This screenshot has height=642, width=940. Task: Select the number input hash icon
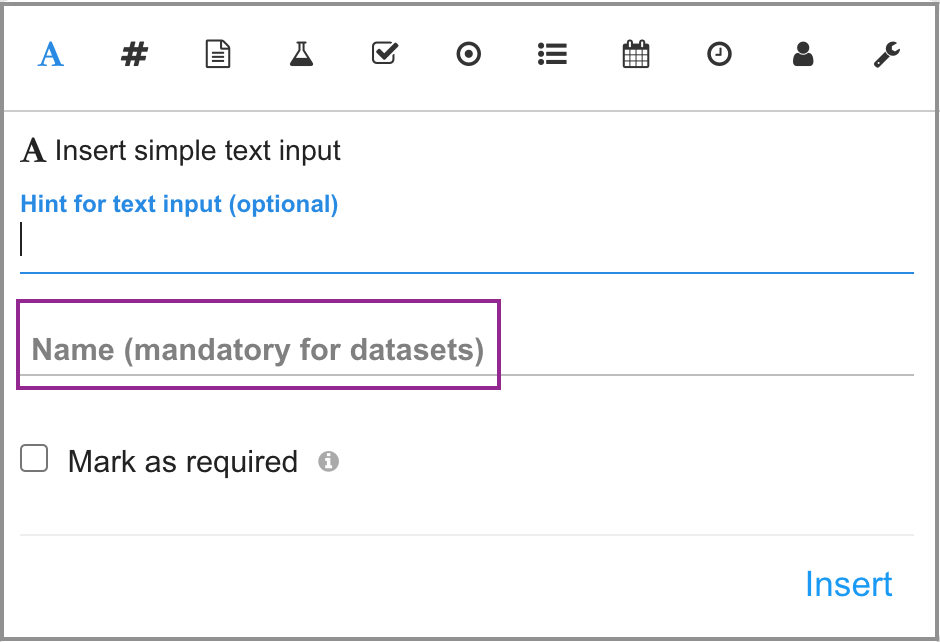click(134, 54)
